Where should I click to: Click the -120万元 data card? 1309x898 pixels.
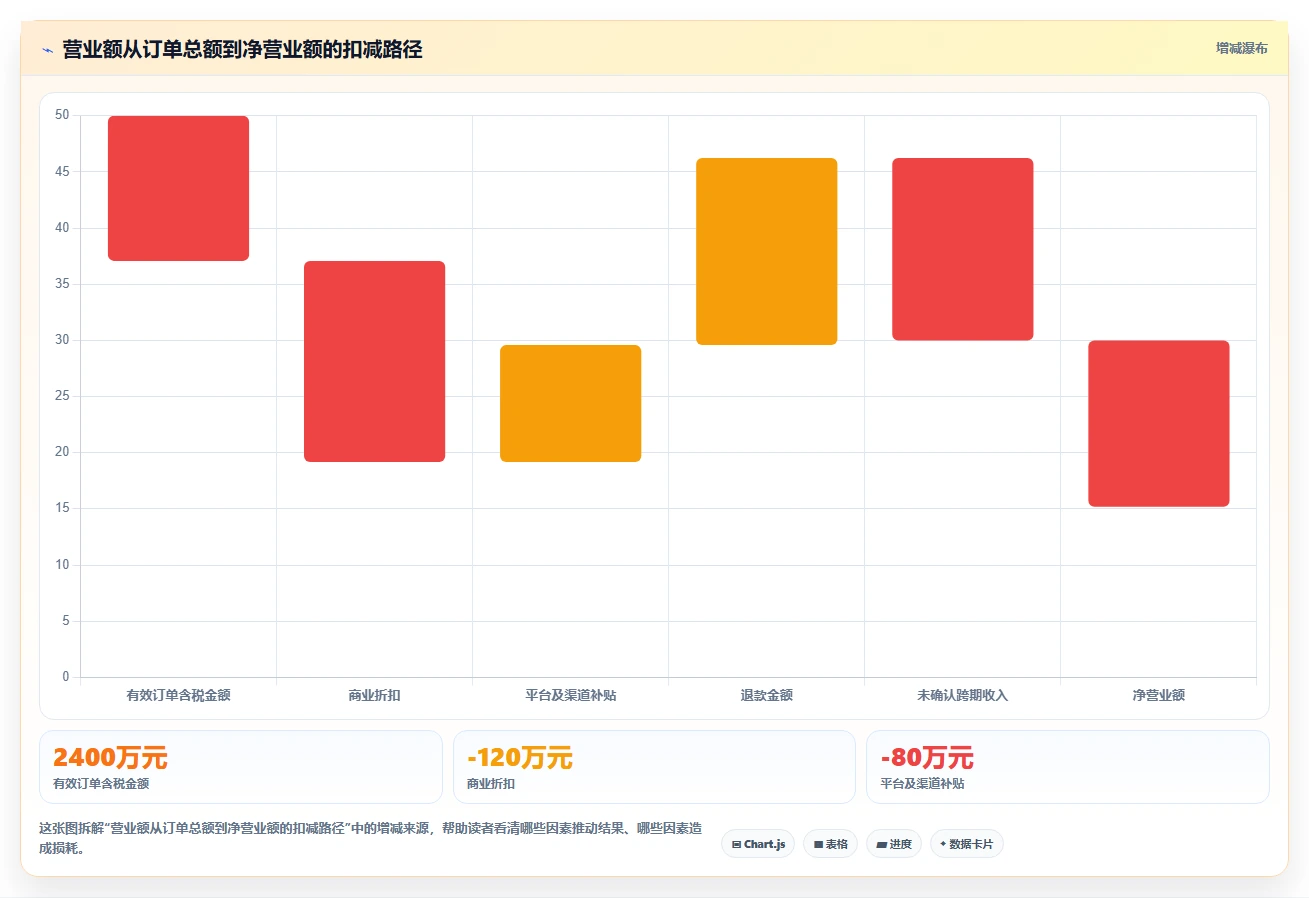point(654,767)
